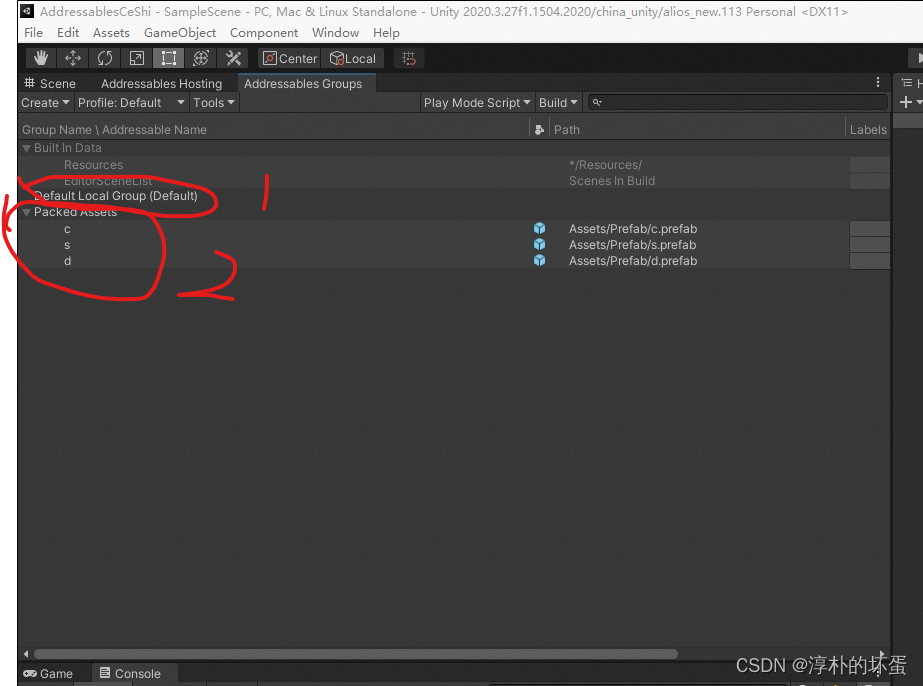Open the Play Mode Script dropdown
The height and width of the screenshot is (686, 923).
coord(476,102)
